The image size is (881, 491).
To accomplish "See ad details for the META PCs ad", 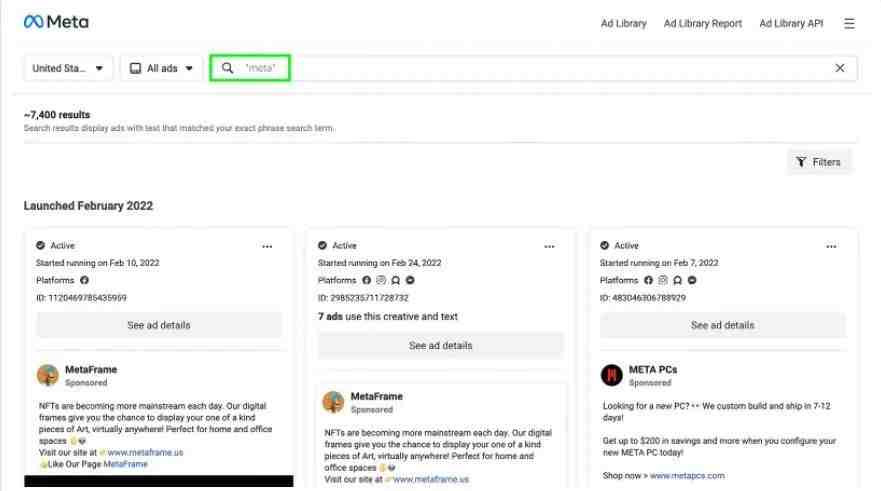I will [723, 325].
